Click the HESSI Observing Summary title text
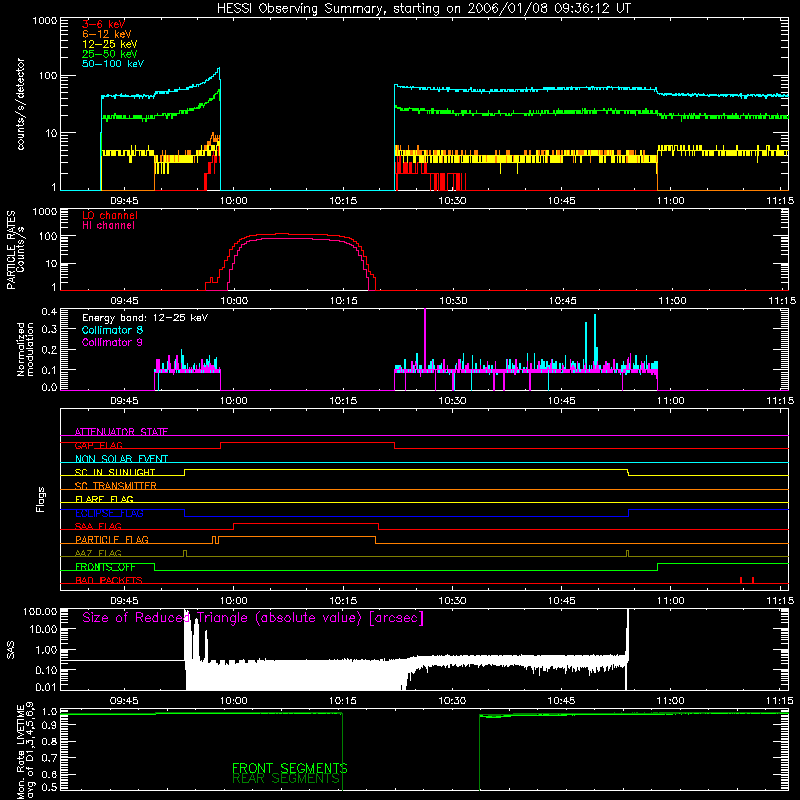The width and height of the screenshot is (800, 800). pyautogui.click(x=423, y=9)
